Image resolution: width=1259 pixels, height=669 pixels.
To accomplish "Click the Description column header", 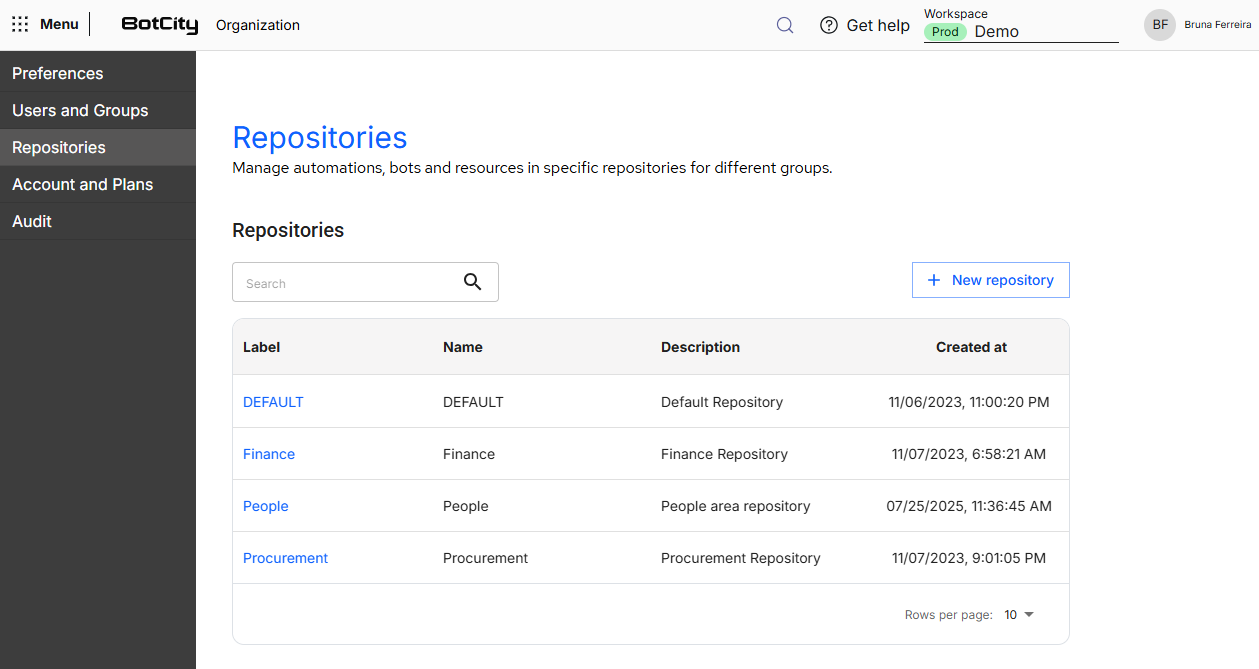I will (700, 347).
